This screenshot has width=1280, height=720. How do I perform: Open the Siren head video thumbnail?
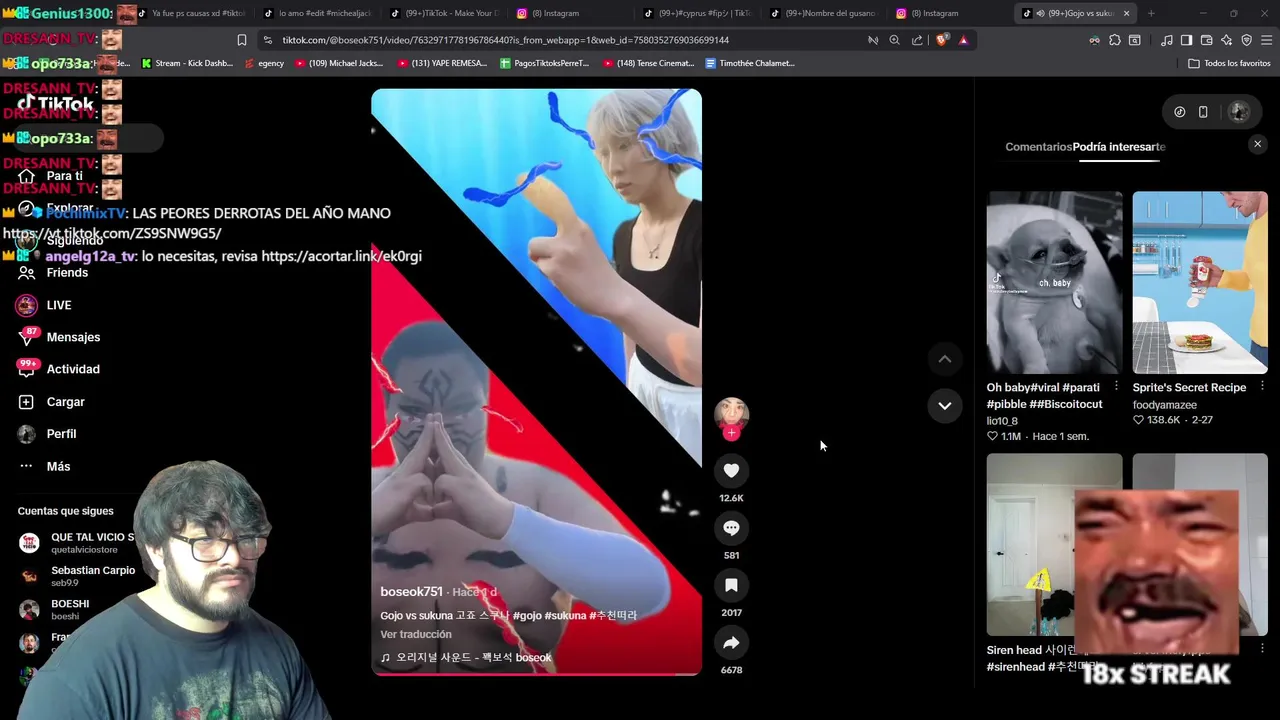pos(1054,545)
